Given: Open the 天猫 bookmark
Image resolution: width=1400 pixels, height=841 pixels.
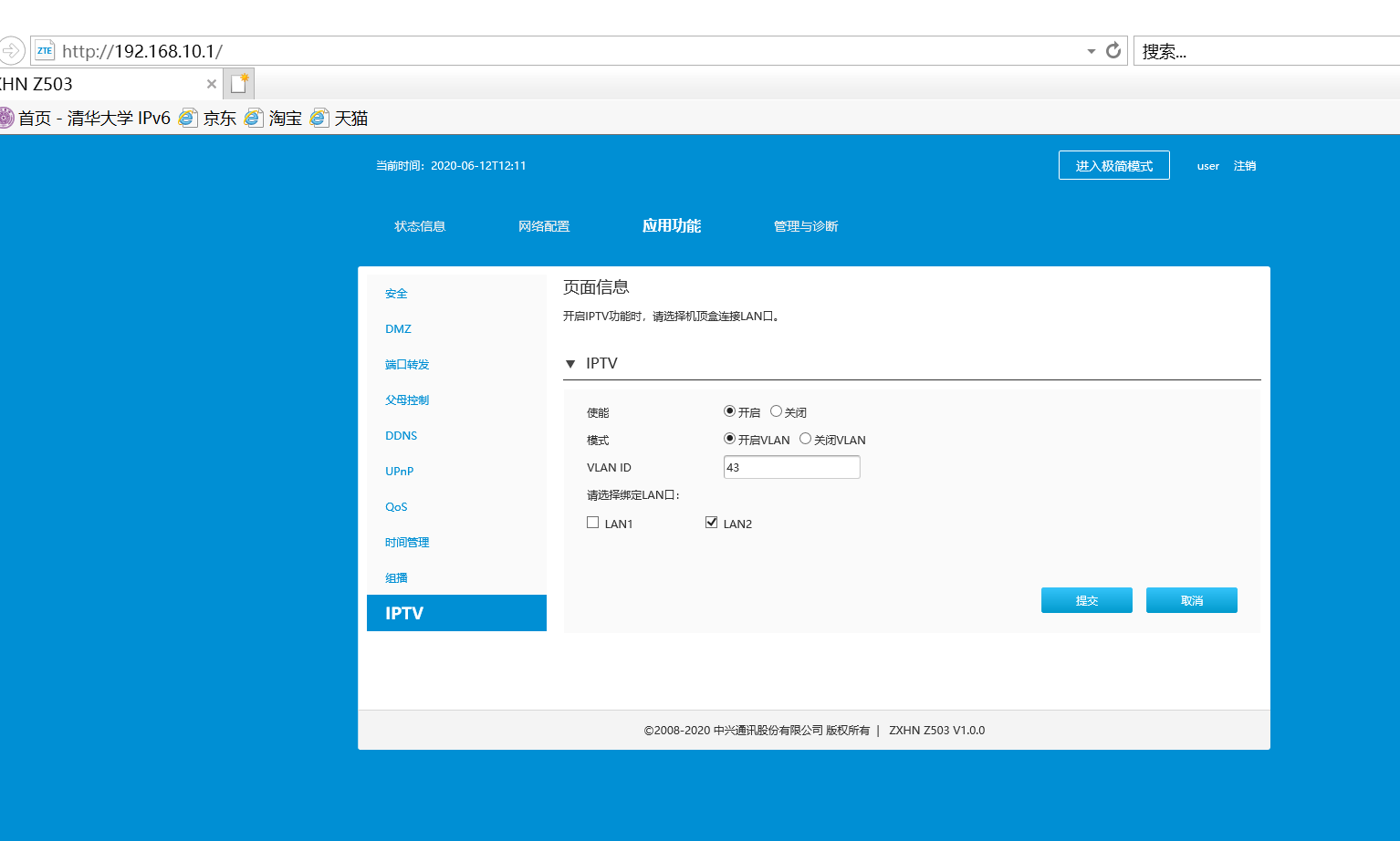Looking at the screenshot, I should point(340,118).
